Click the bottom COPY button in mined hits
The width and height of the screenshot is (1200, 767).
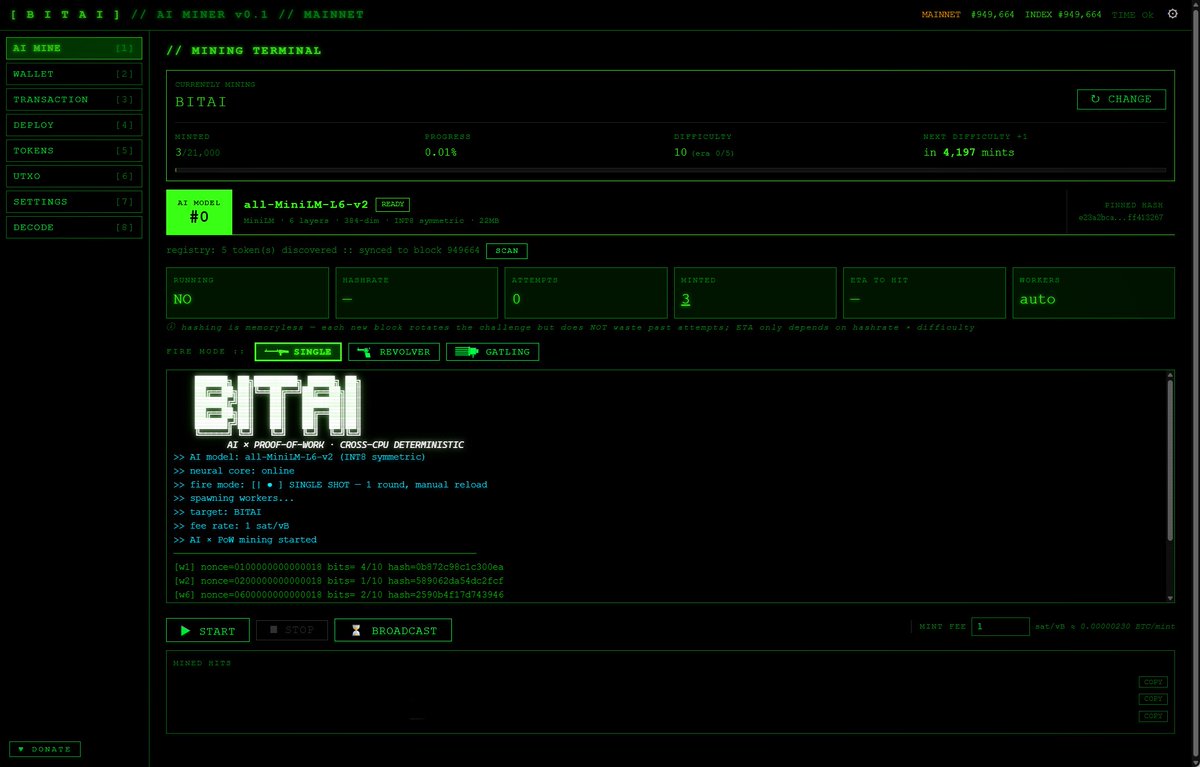(1153, 716)
